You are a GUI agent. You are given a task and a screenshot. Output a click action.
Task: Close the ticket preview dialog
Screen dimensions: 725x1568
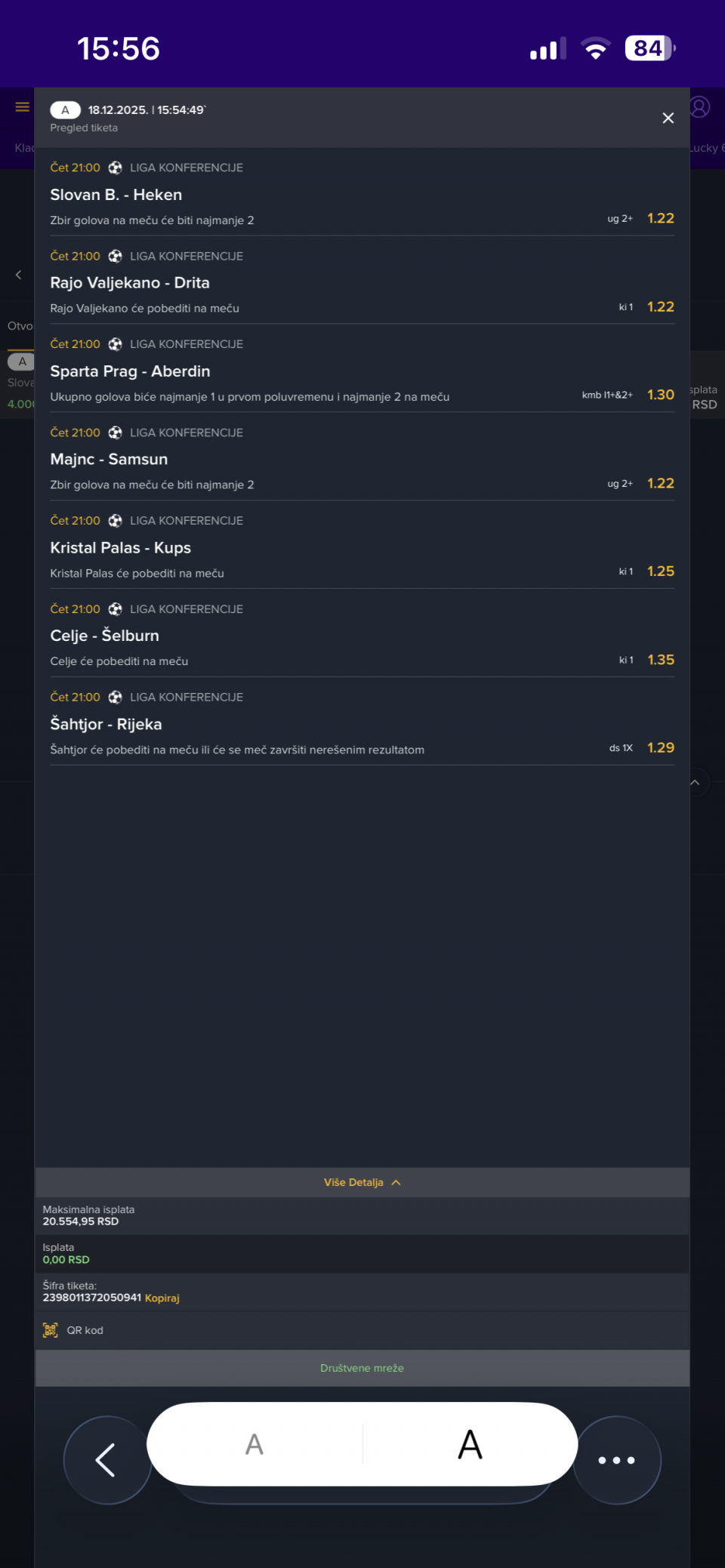668,118
